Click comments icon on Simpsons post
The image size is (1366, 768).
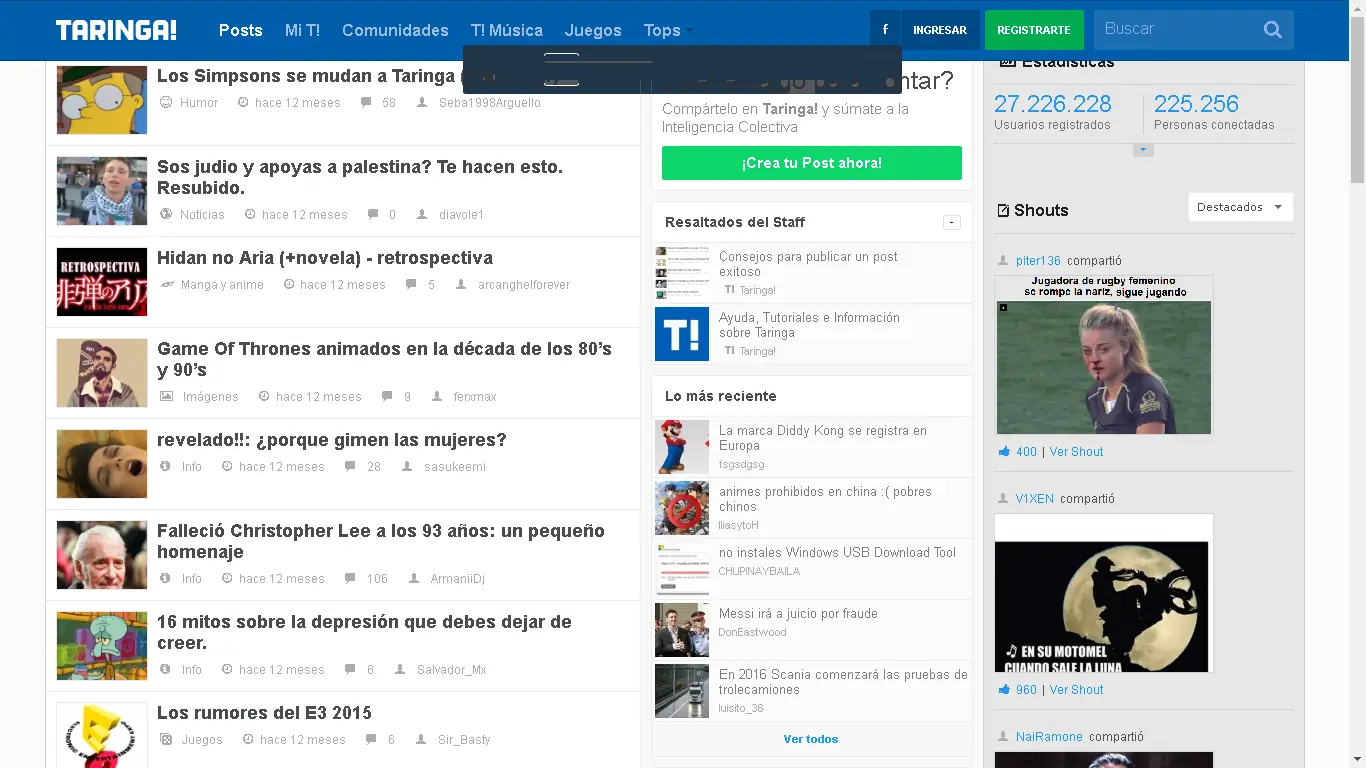366,102
